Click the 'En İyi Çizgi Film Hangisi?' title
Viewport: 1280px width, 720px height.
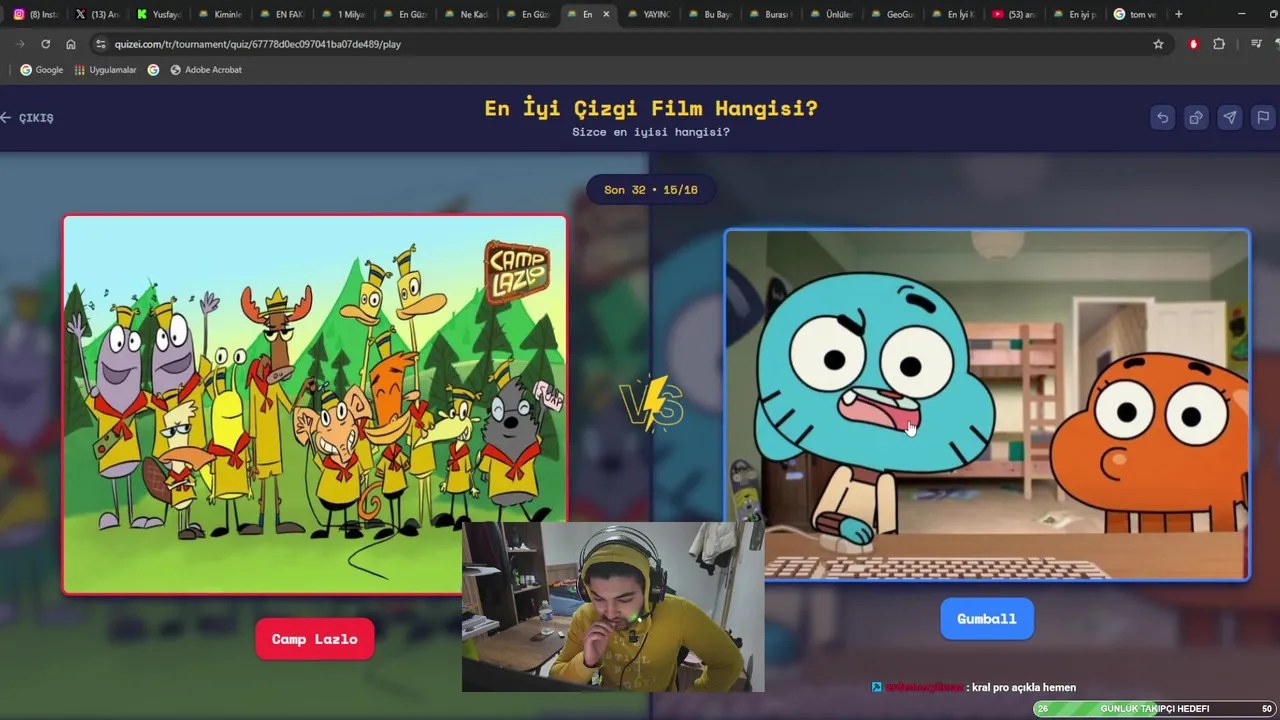[x=651, y=108]
